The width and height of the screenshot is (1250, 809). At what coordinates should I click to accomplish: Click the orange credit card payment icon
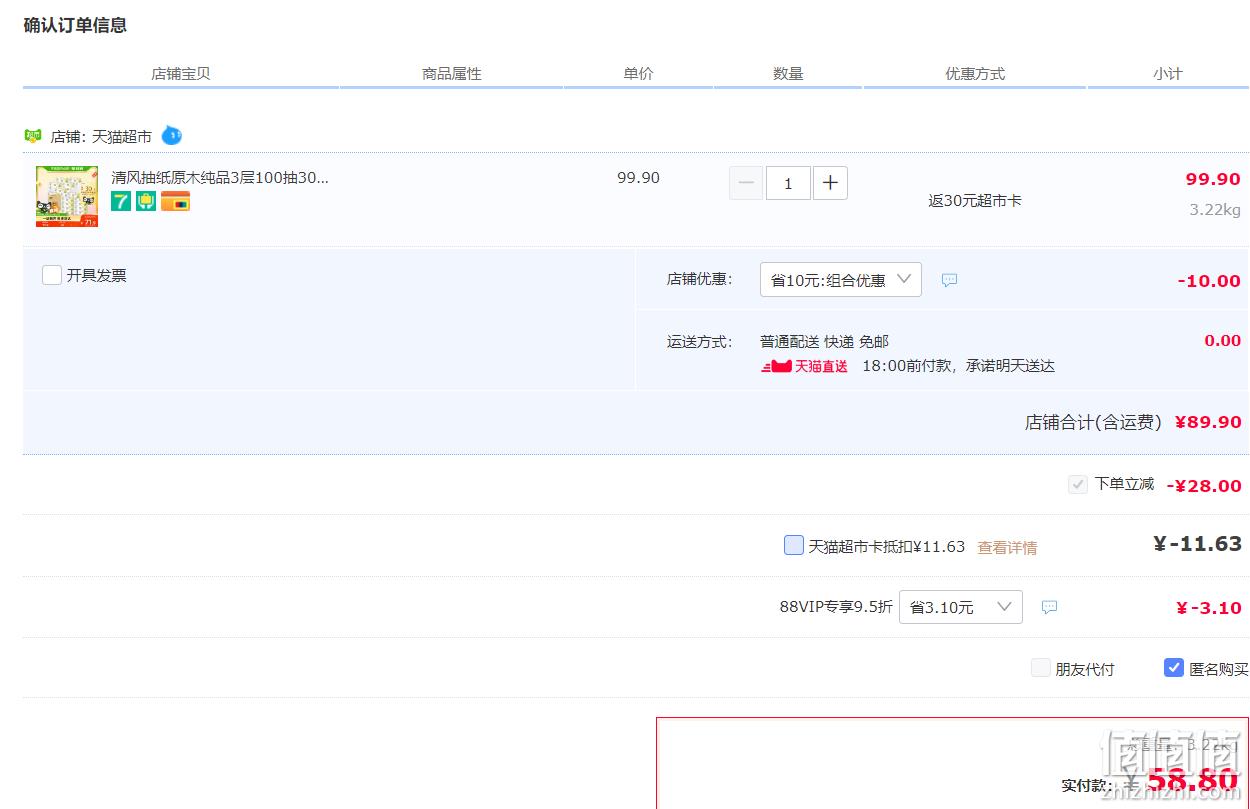pos(175,201)
